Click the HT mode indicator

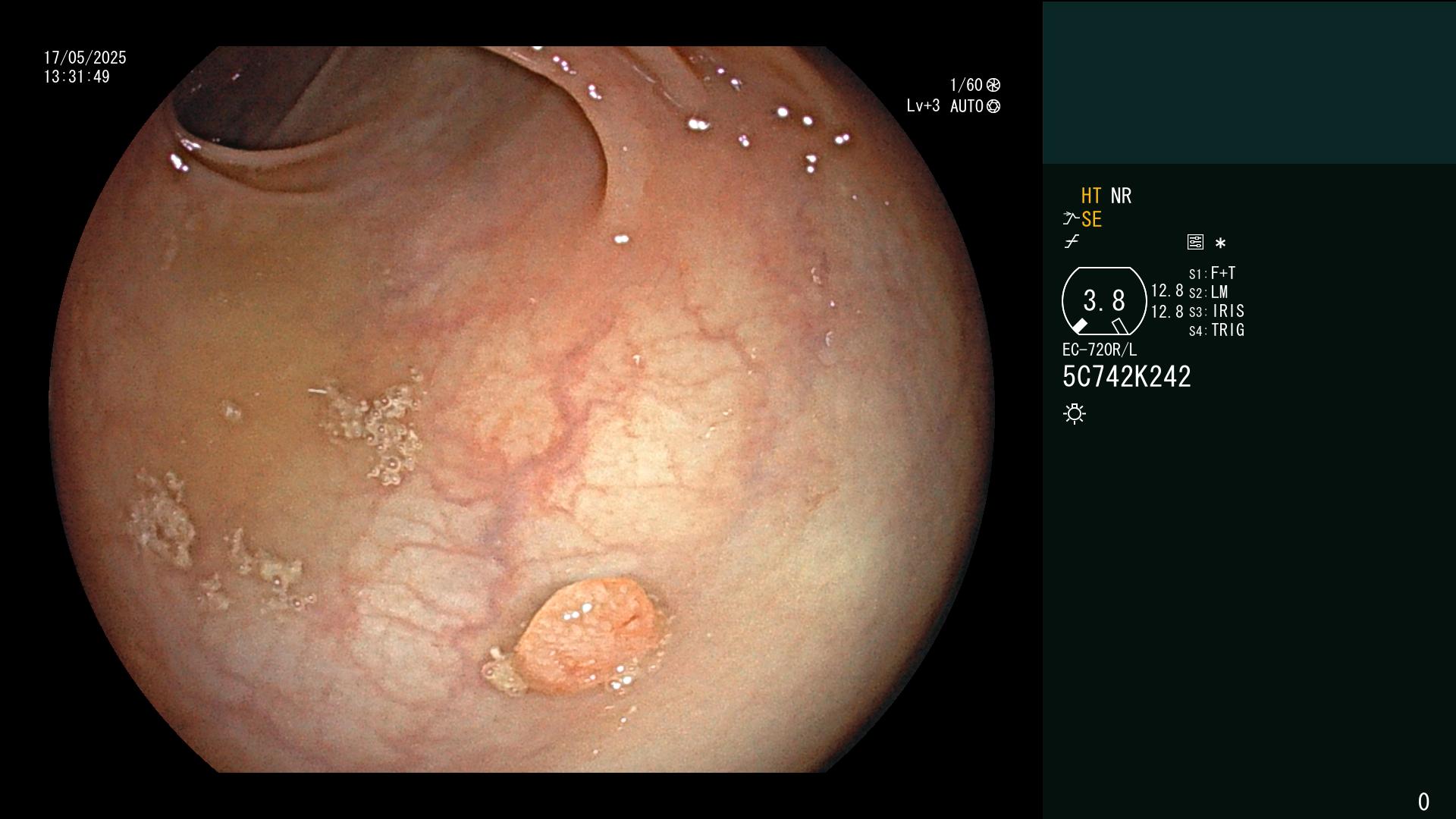pos(1091,196)
